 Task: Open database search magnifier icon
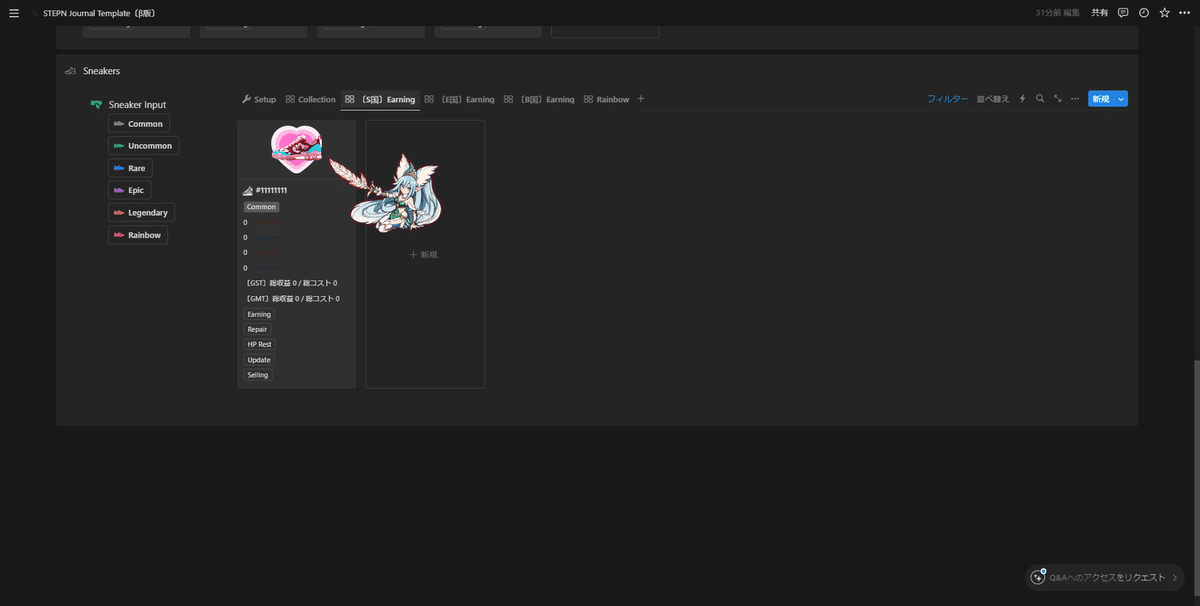pyautogui.click(x=1040, y=99)
